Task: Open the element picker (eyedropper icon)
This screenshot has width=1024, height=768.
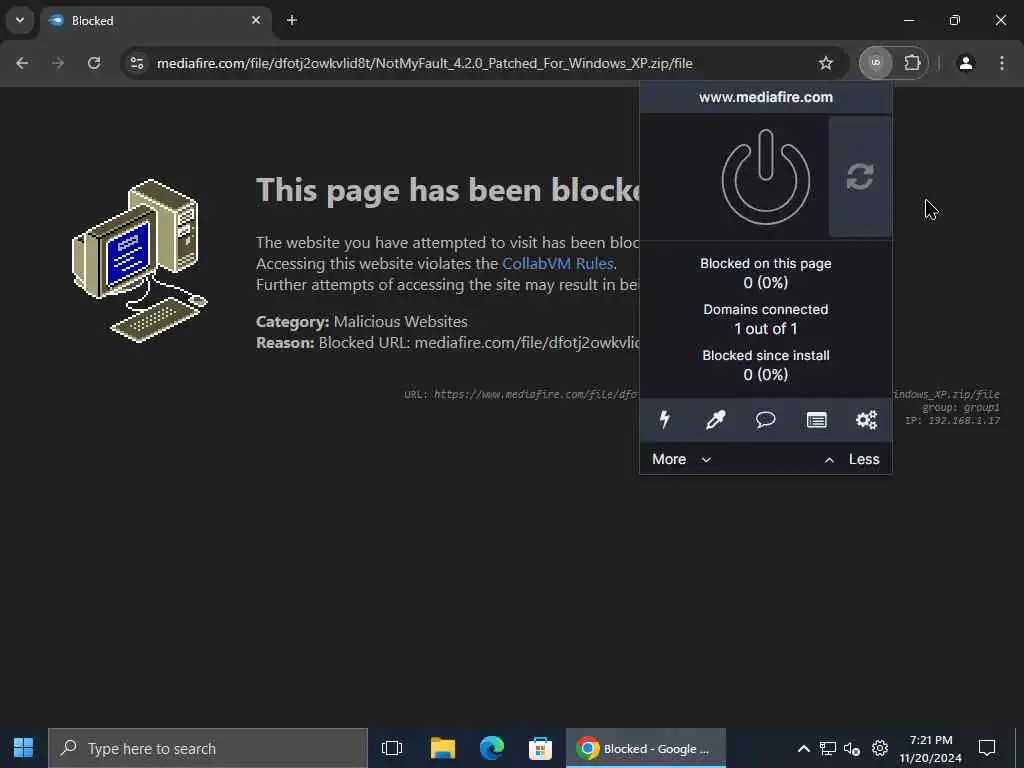Action: tap(715, 419)
